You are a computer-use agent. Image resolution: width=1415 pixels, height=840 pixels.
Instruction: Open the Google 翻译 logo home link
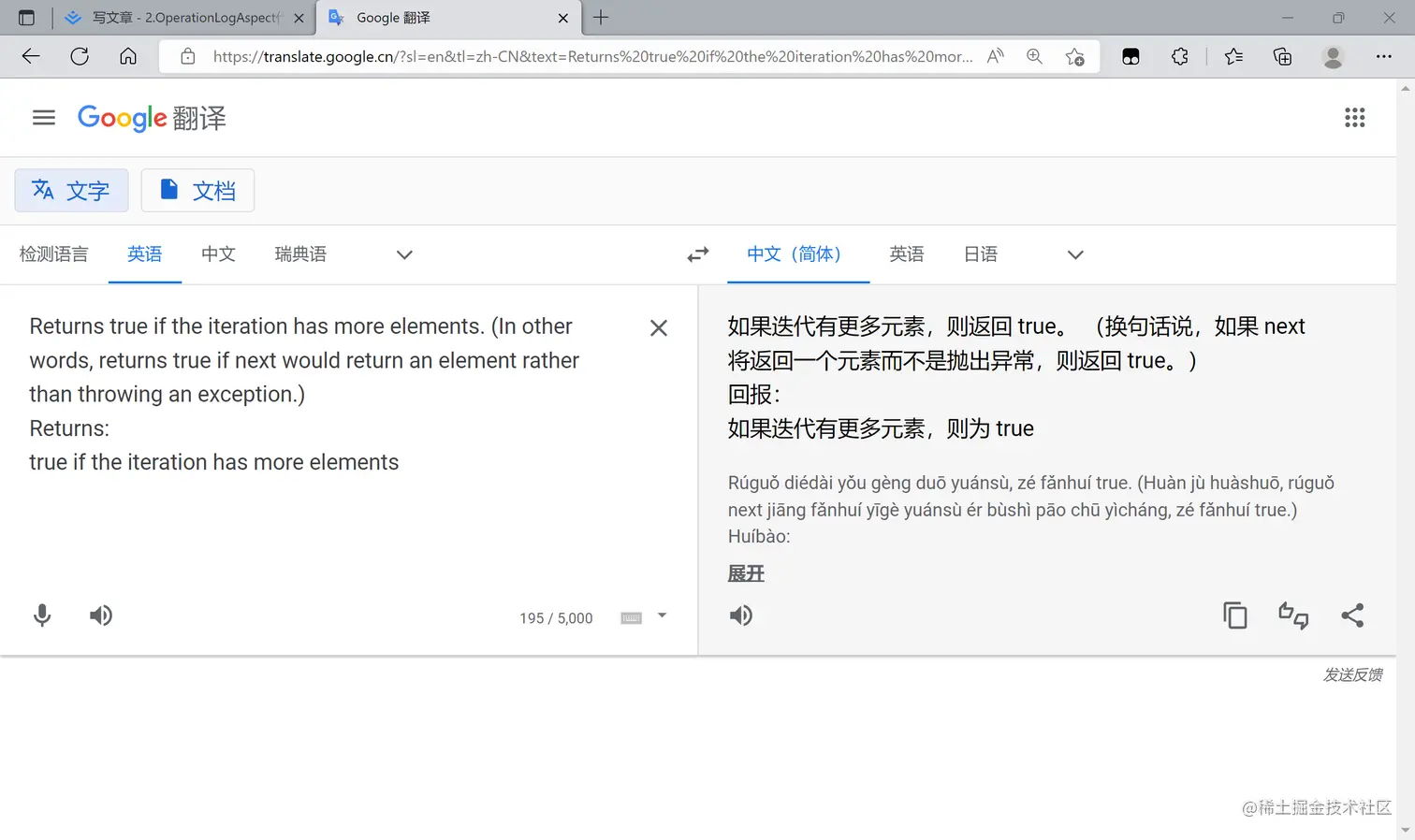click(x=152, y=118)
